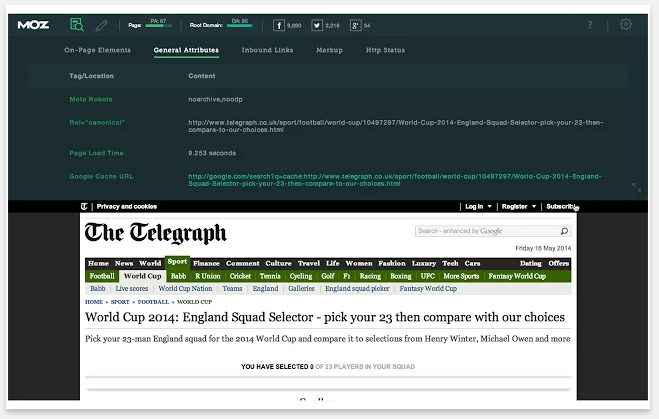Viewport: 659px width, 419px height.
Task: Open World Cup Nation link
Action: pos(185,289)
